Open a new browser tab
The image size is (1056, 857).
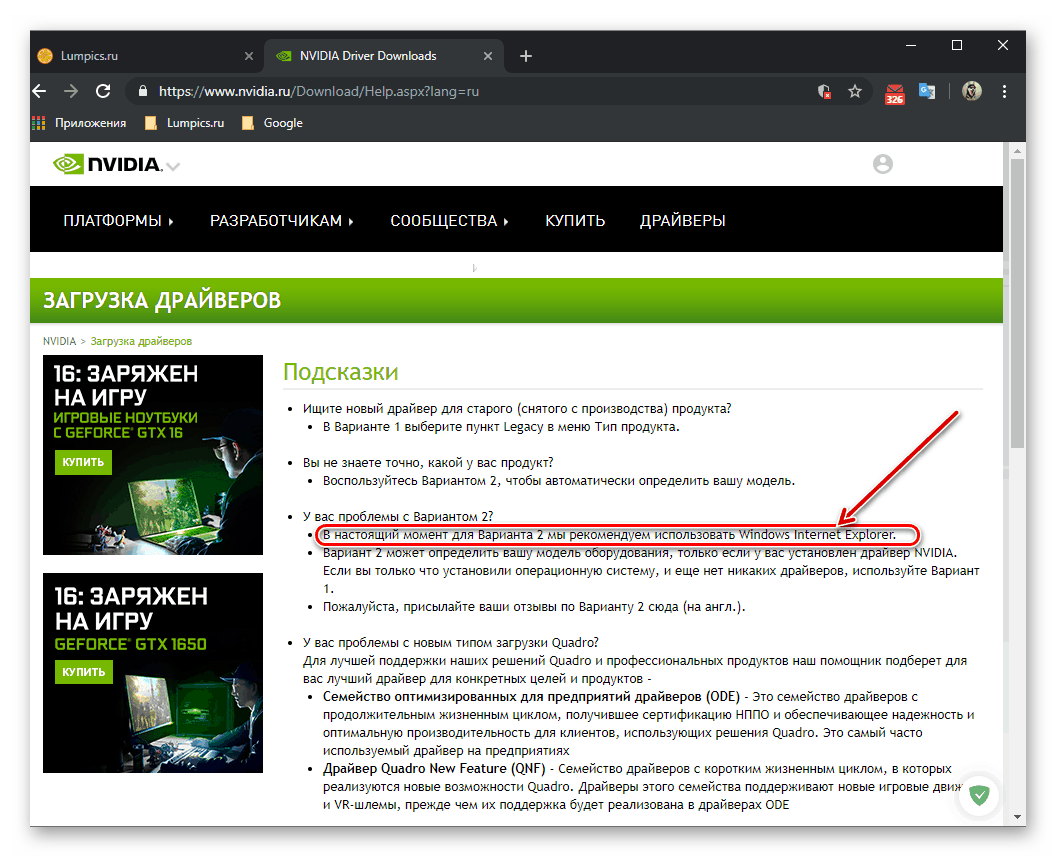(x=526, y=56)
